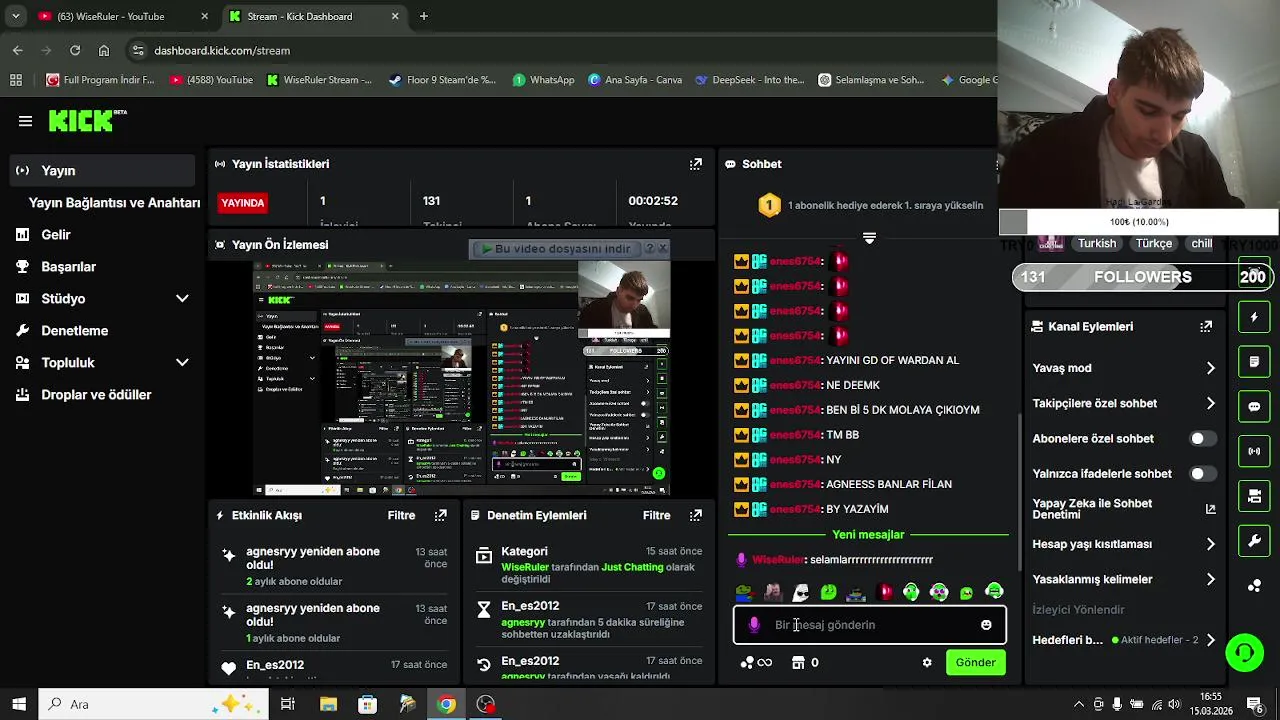Open Task View on taskbar
This screenshot has width=1280, height=720.
287,704
